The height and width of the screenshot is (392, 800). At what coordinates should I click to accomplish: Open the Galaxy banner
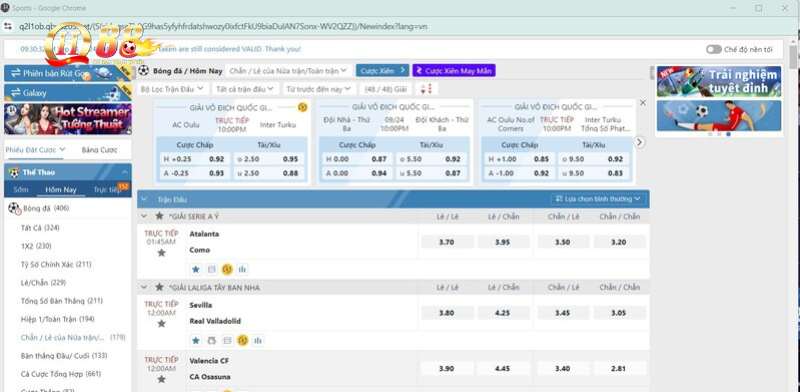tap(67, 92)
